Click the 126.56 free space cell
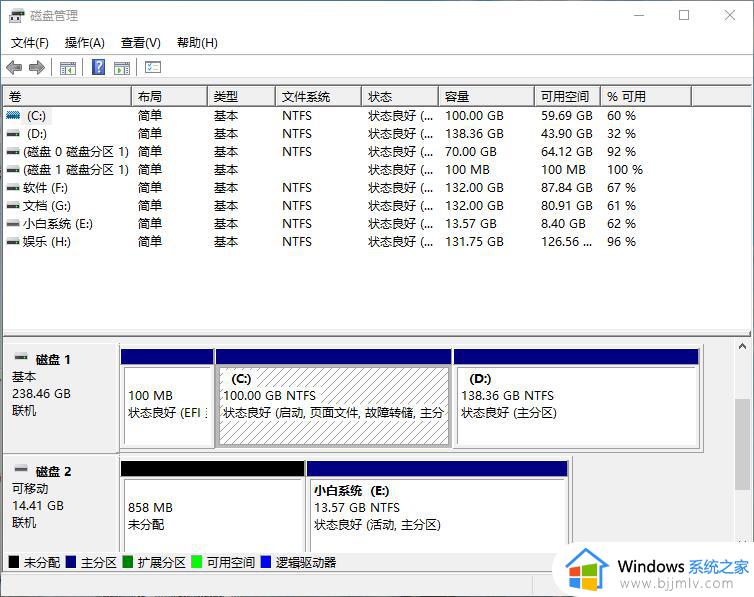754x597 pixels. click(x=566, y=242)
